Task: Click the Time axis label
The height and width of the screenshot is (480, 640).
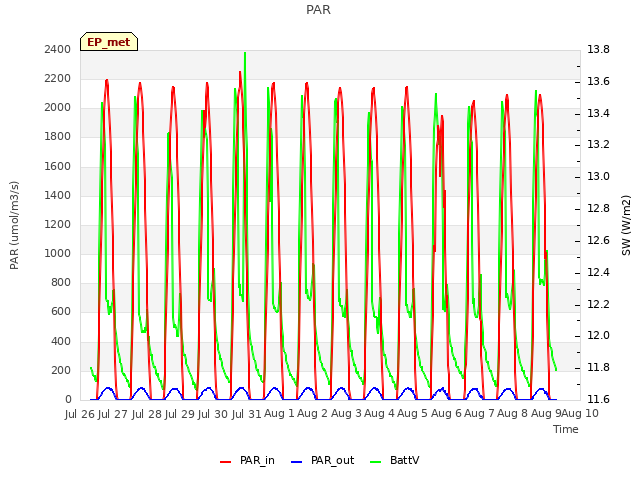Action: 566,429
